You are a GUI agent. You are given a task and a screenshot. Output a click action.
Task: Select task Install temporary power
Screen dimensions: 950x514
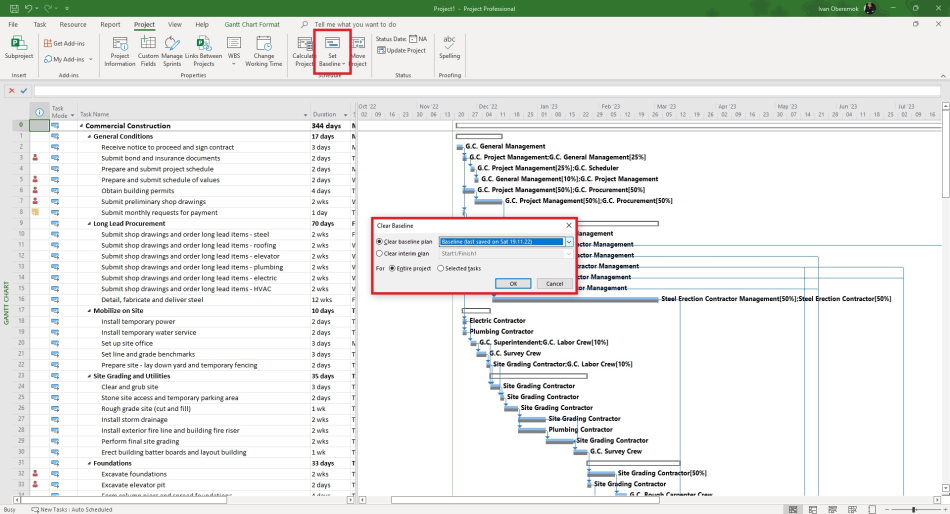pos(138,322)
